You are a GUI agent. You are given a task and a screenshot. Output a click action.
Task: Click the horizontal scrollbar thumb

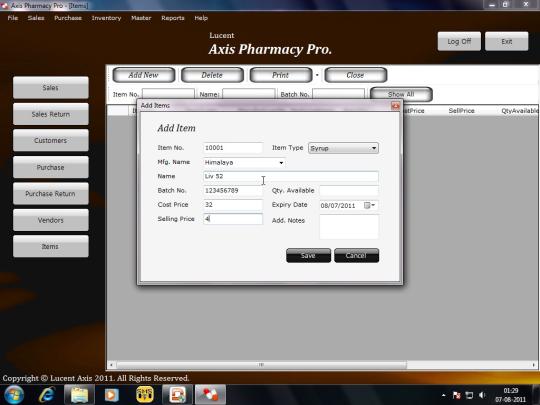click(x=261, y=365)
